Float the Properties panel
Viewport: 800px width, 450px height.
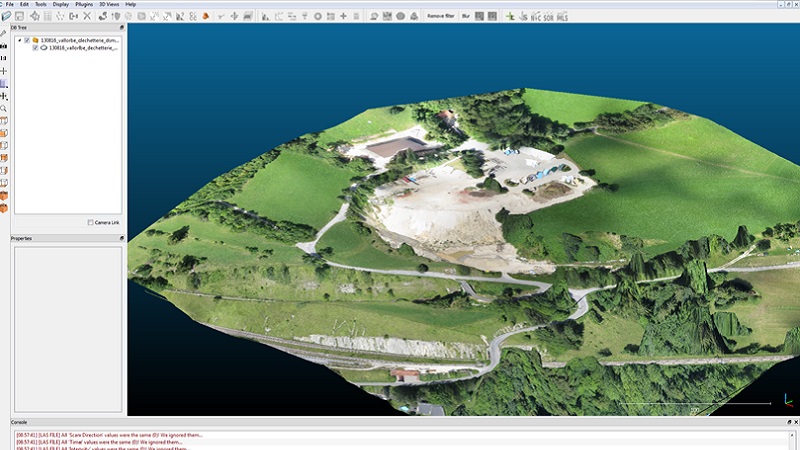coord(121,238)
